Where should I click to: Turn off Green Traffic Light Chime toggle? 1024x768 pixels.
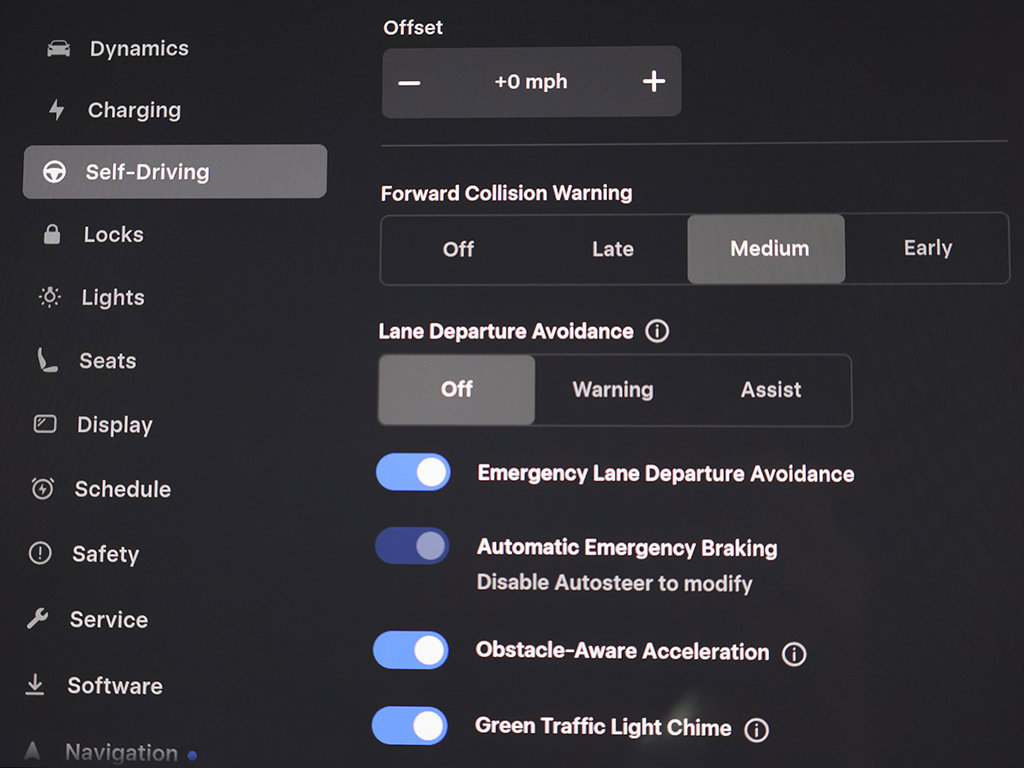[409, 725]
